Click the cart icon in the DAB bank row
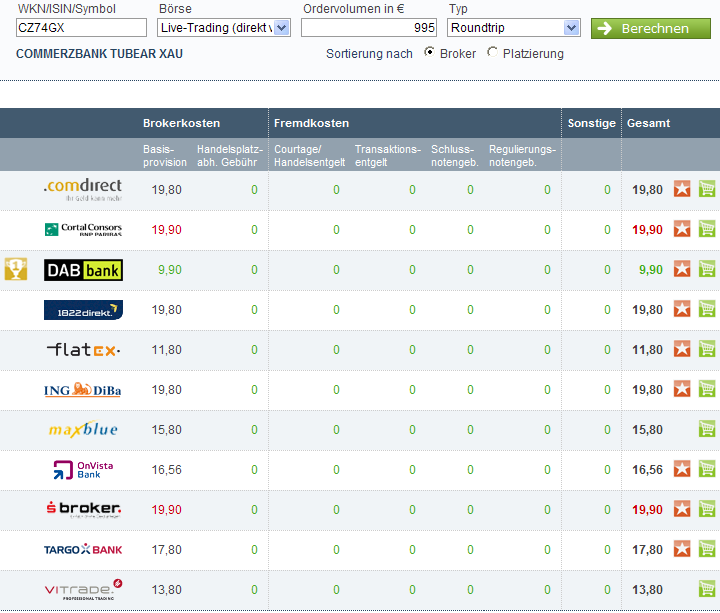Screen dimensions: 720x613 click(x=707, y=269)
